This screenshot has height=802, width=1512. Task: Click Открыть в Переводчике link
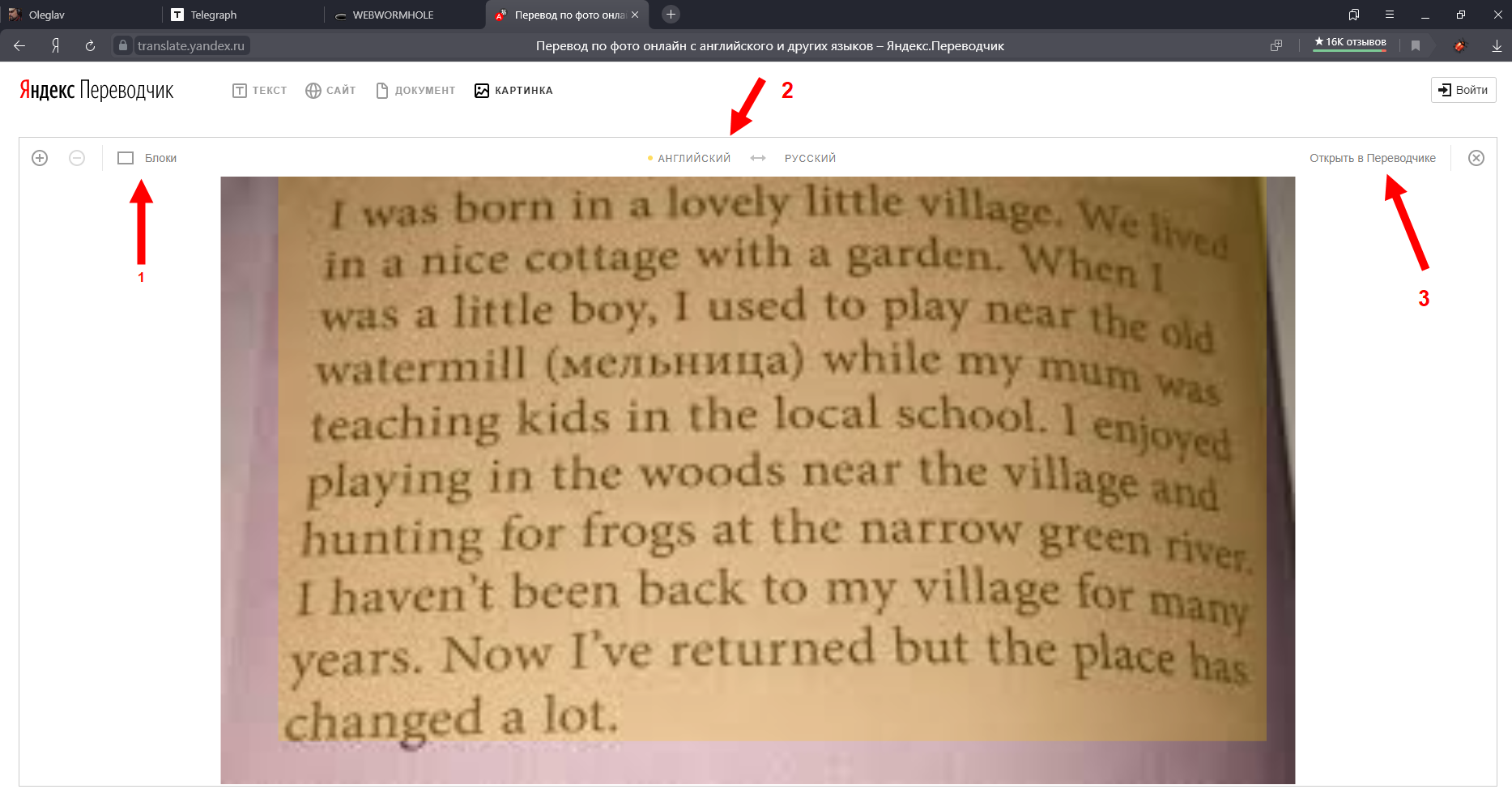[1373, 158]
